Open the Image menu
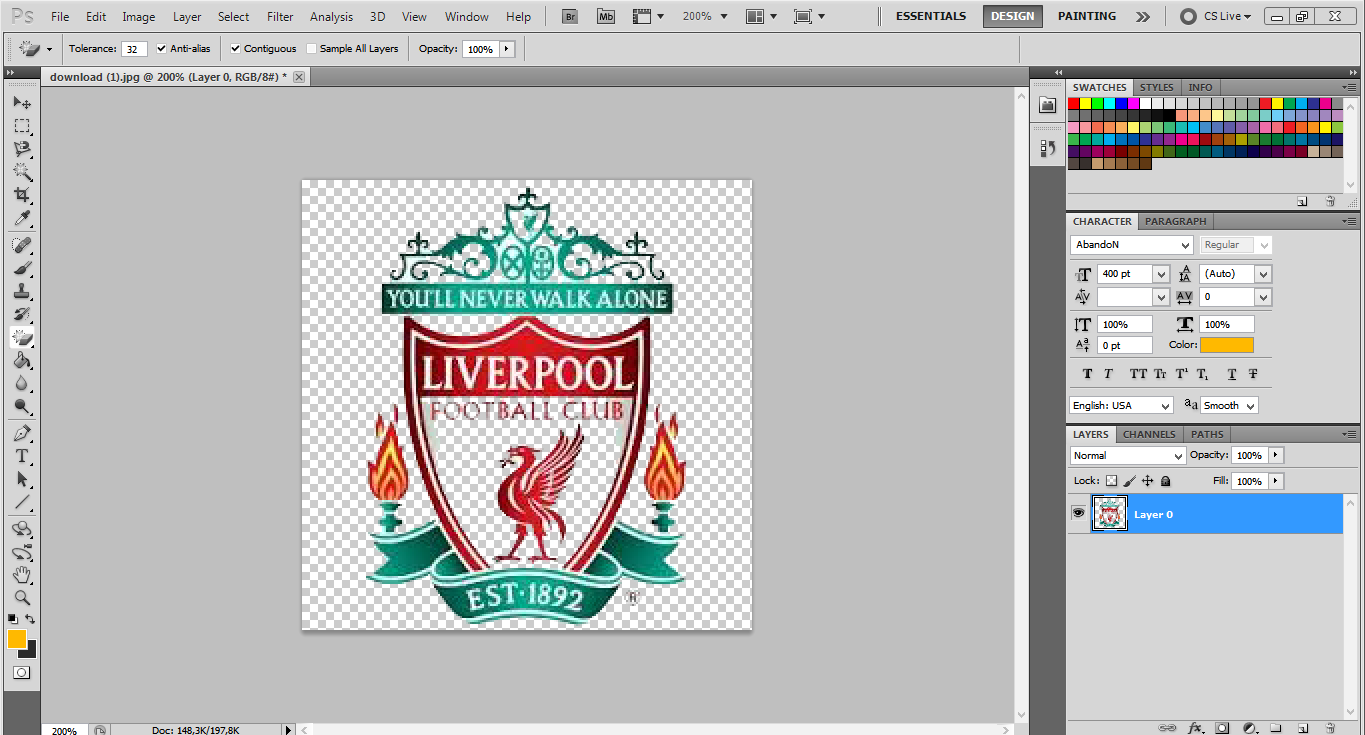Image resolution: width=1365 pixels, height=735 pixels. coord(139,16)
